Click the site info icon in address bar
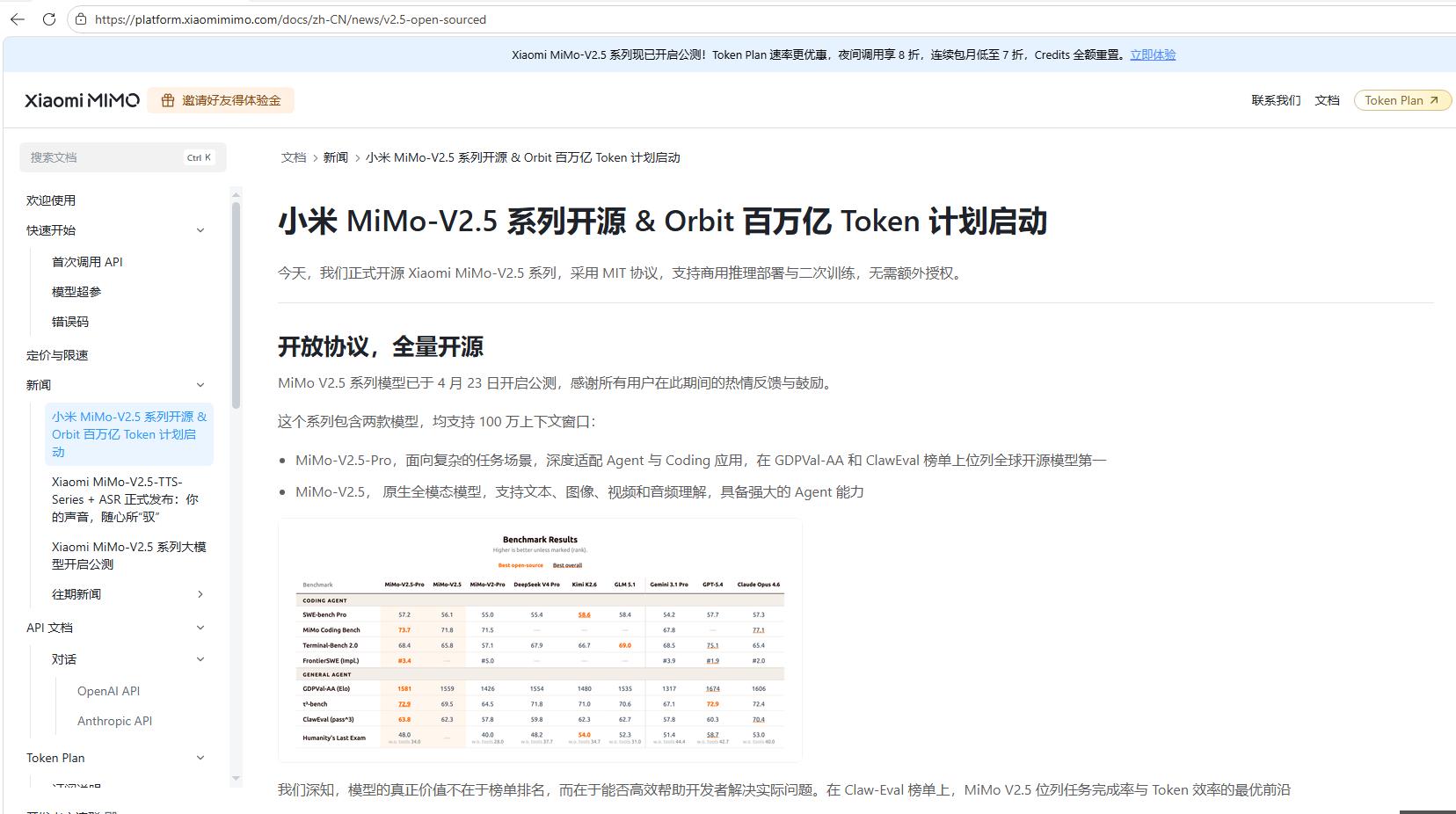 click(81, 19)
